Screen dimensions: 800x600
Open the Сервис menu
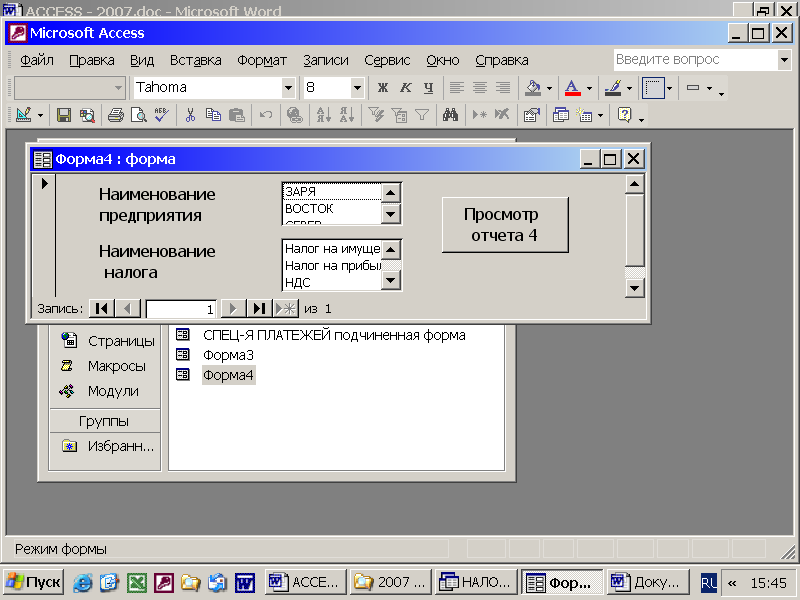click(387, 60)
